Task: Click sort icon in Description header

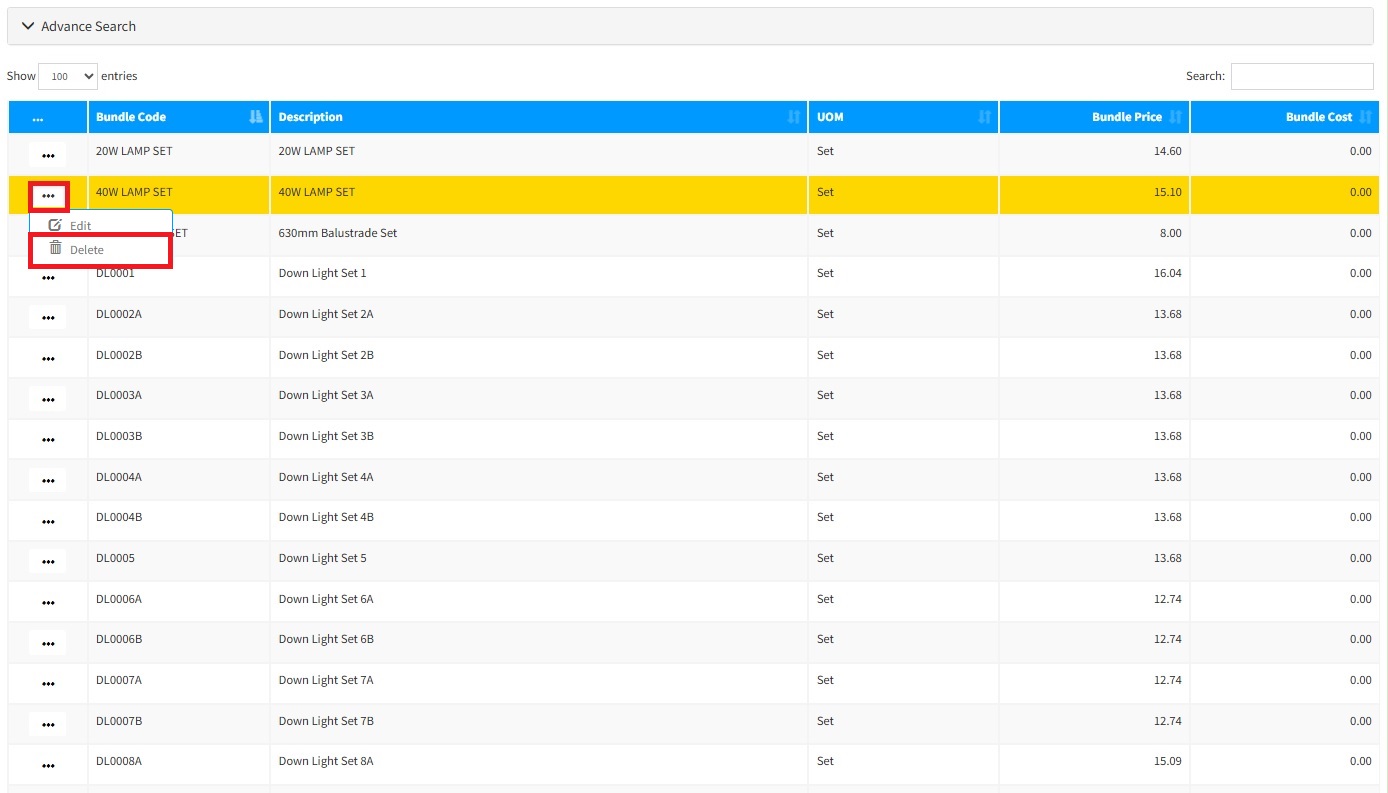Action: click(x=793, y=117)
